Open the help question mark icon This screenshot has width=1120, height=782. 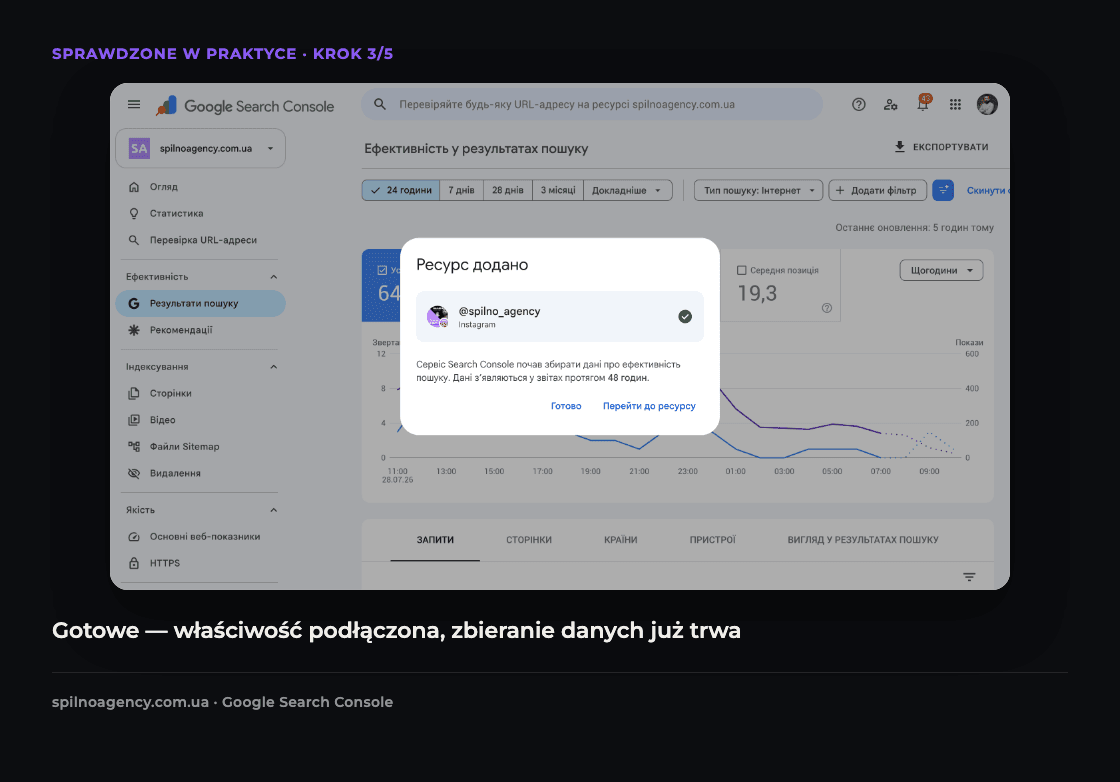pos(859,104)
